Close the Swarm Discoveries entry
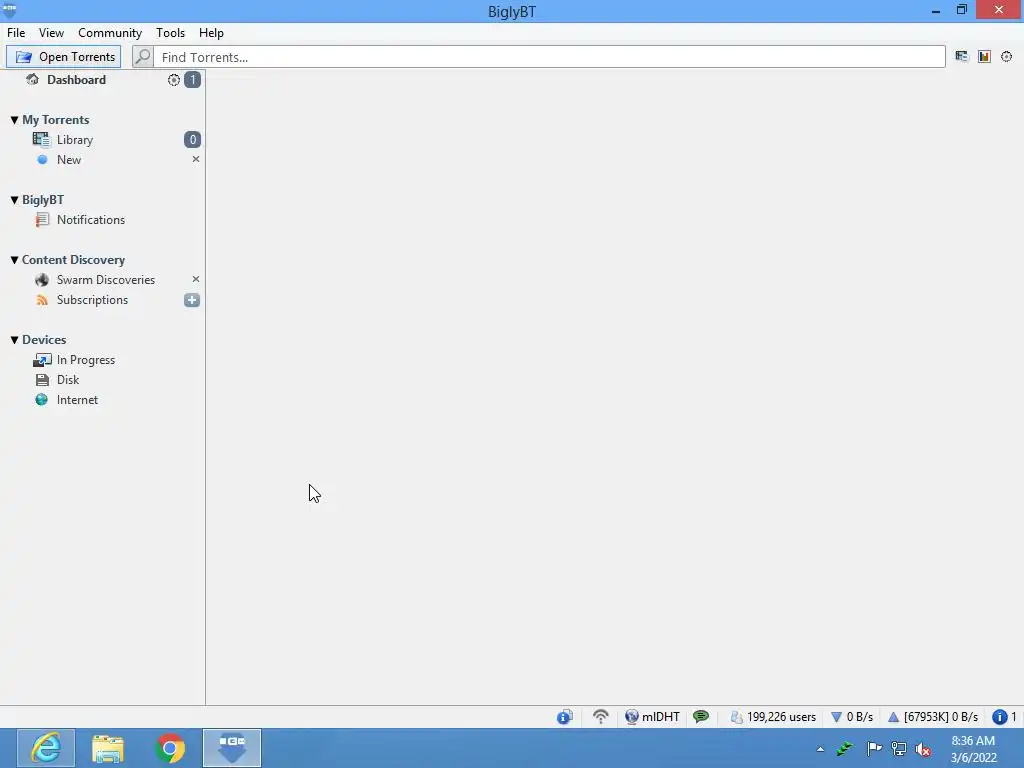The width and height of the screenshot is (1024, 768). (x=195, y=280)
